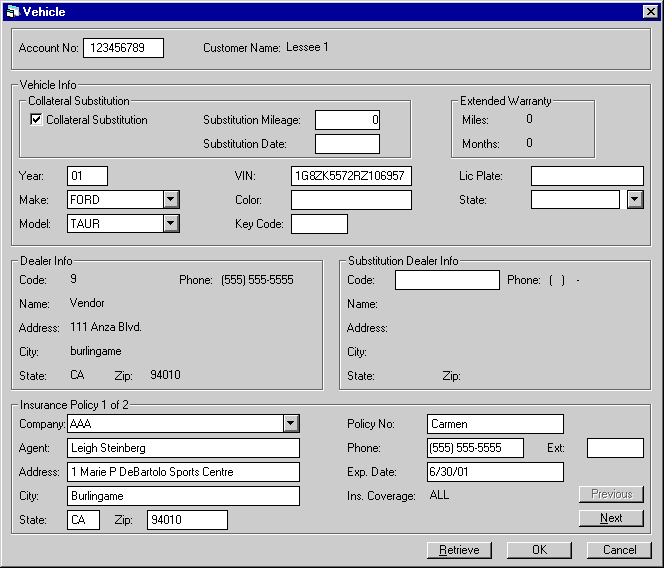The height and width of the screenshot is (568, 664).
Task: Click the Substitution Date field
Action: click(347, 144)
